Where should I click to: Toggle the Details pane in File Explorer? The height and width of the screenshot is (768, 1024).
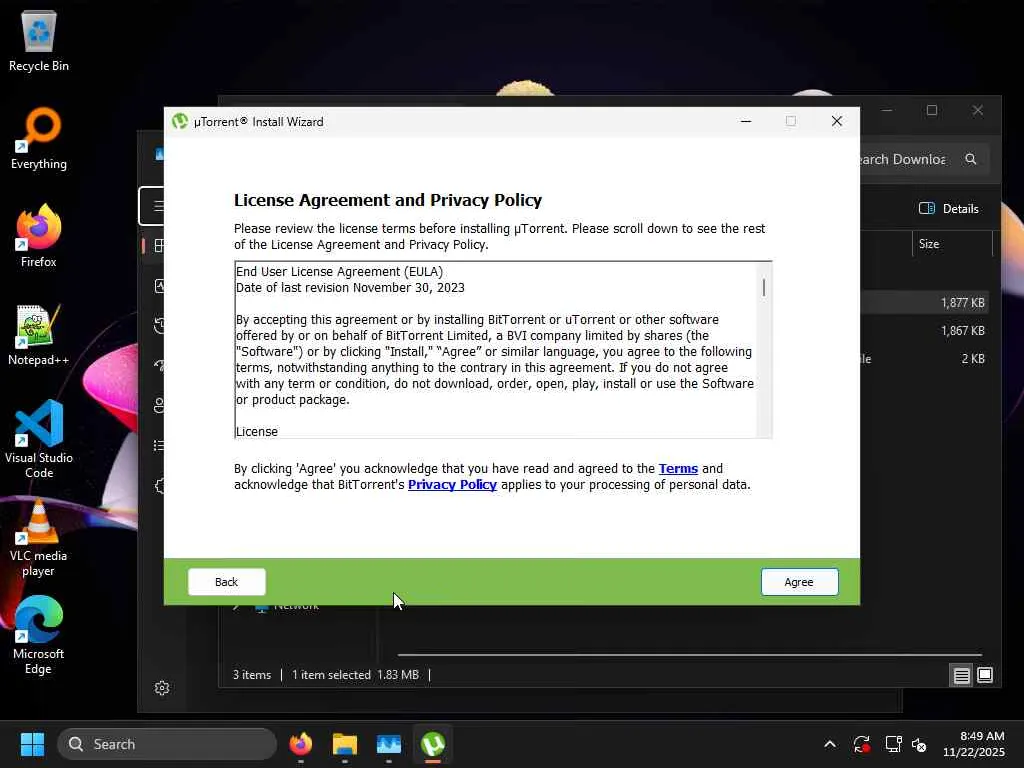(948, 208)
